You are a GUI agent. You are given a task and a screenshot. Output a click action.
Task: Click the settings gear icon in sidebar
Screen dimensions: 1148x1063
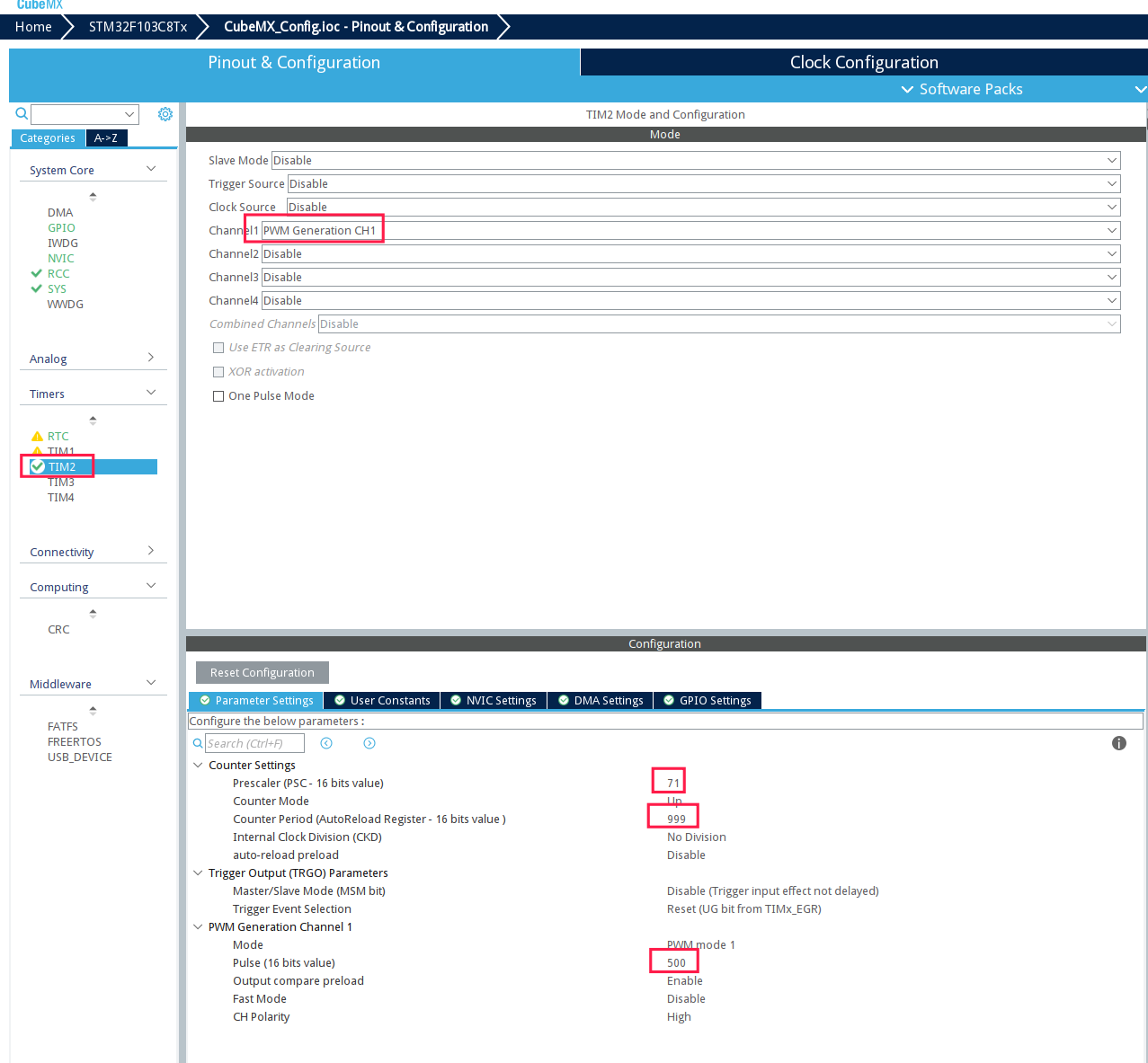[165, 114]
